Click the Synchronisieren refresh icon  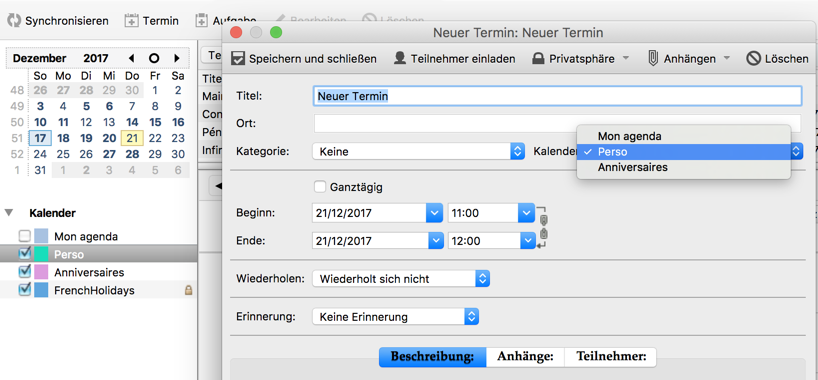(14, 21)
